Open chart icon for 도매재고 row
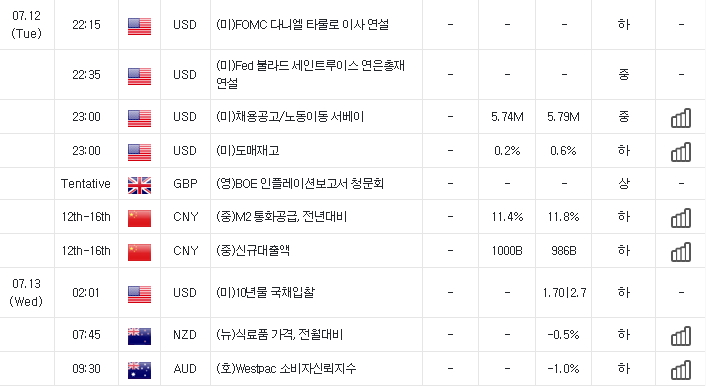Screen dimensions: 706x386 click(x=681, y=152)
